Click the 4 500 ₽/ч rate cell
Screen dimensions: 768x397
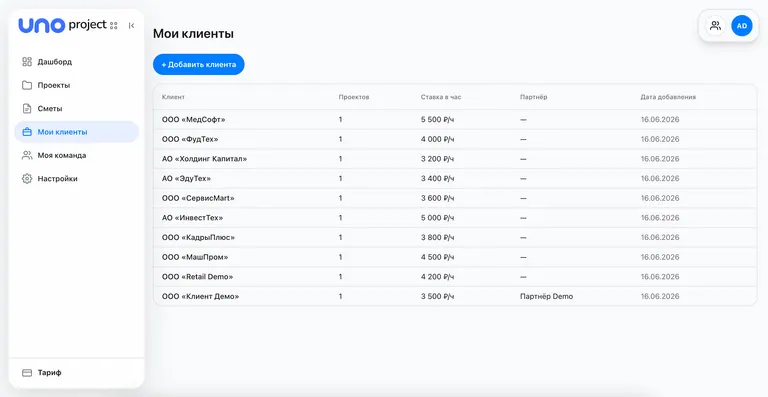437,257
